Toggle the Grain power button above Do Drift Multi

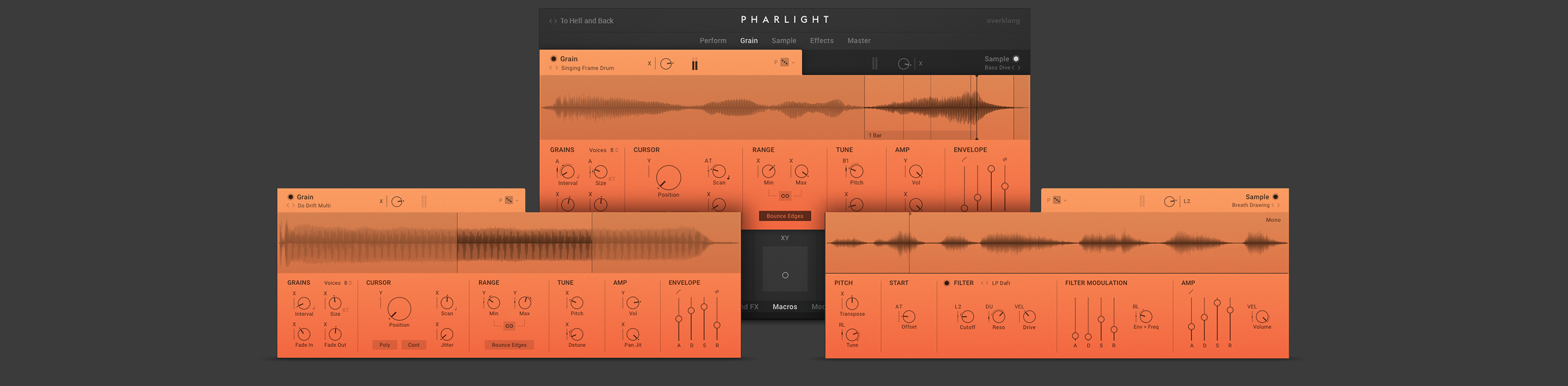click(291, 197)
